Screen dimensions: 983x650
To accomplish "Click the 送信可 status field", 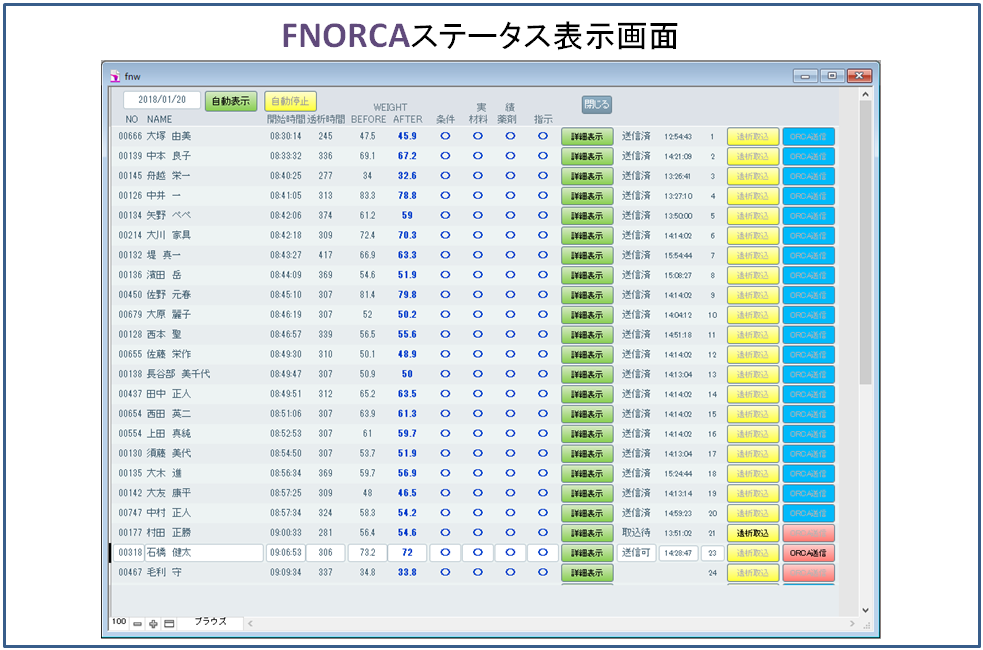I will [636, 553].
